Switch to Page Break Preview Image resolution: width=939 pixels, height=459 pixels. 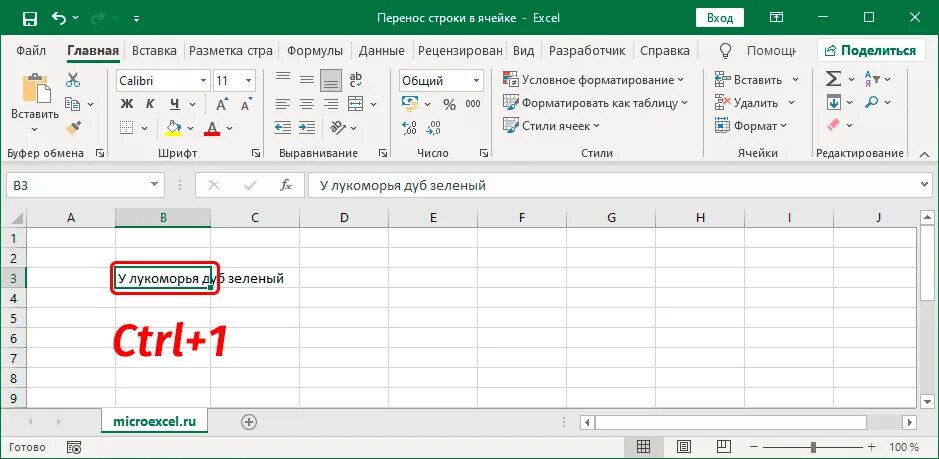point(724,447)
